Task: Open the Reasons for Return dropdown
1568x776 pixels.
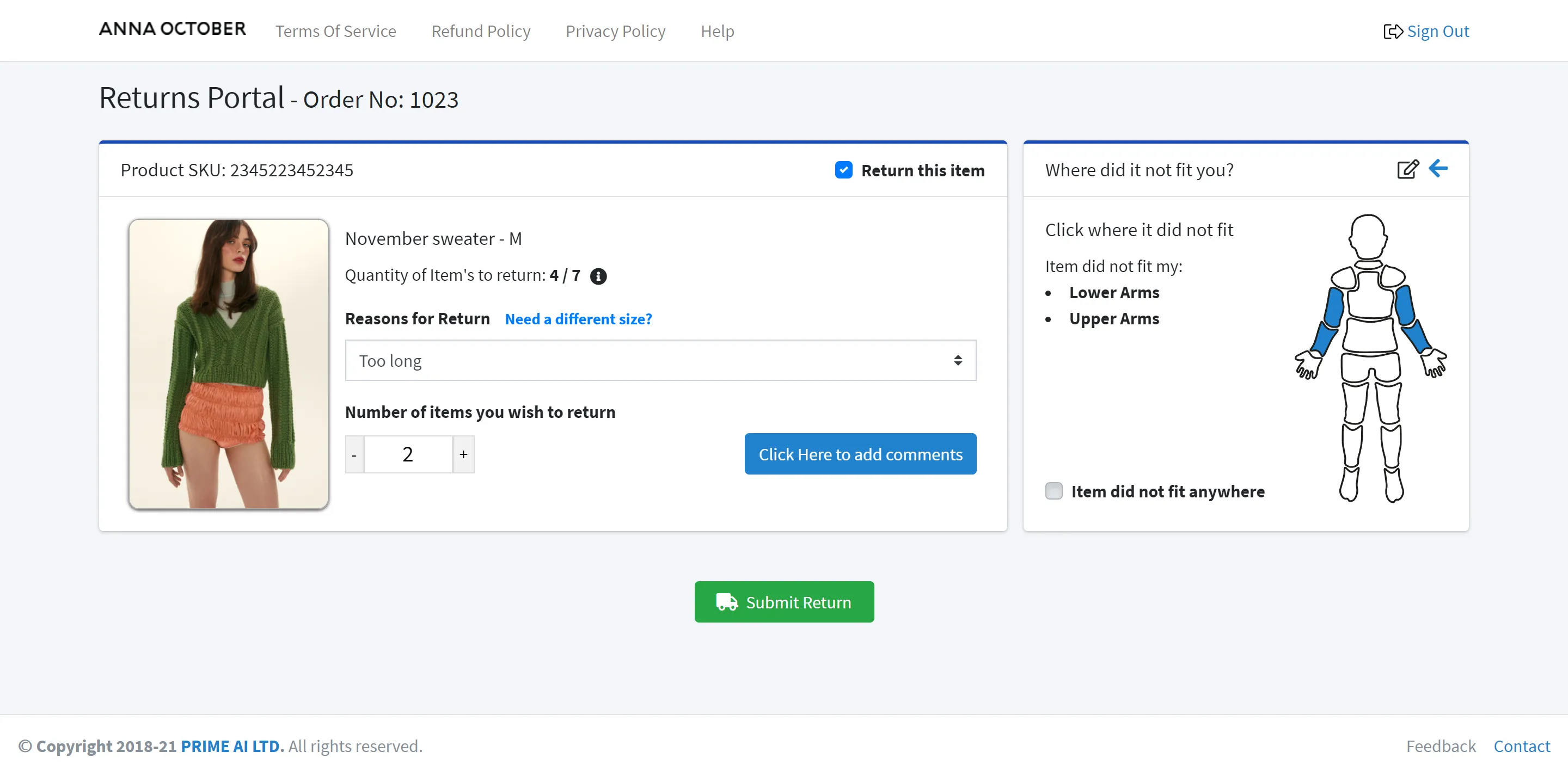Action: pyautogui.click(x=660, y=360)
